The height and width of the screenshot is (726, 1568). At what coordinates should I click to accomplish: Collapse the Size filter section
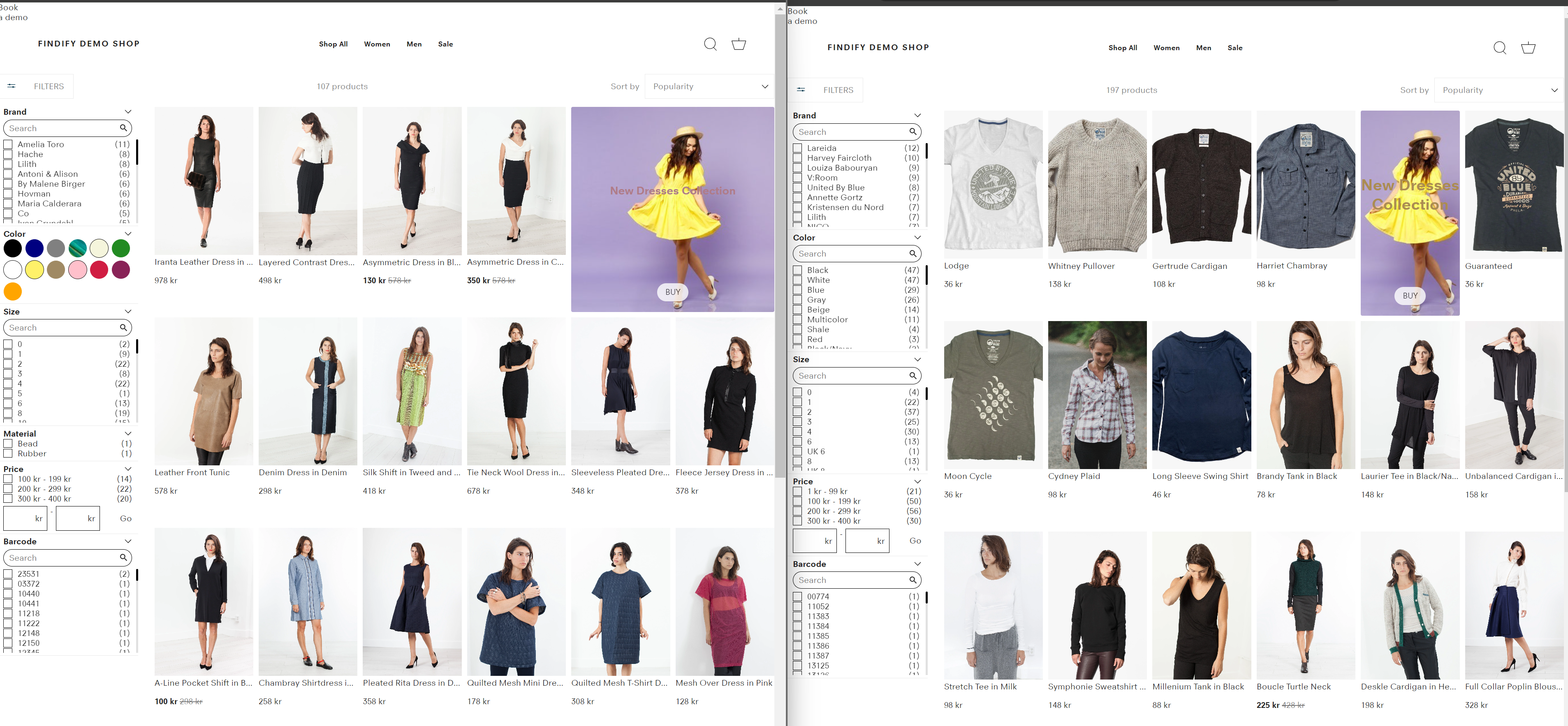point(128,311)
